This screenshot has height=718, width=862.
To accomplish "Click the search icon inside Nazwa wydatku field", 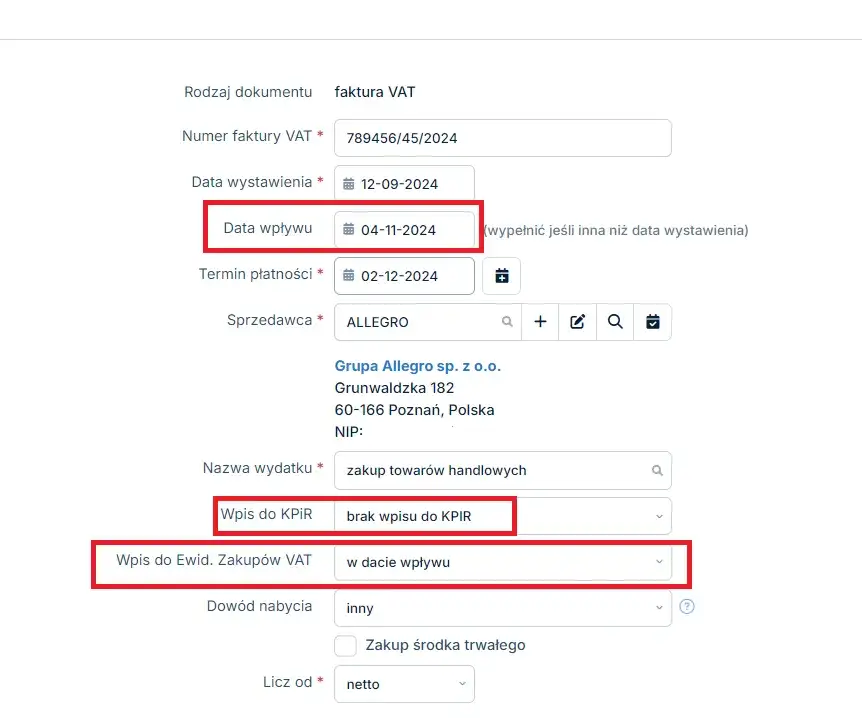I will (x=657, y=470).
